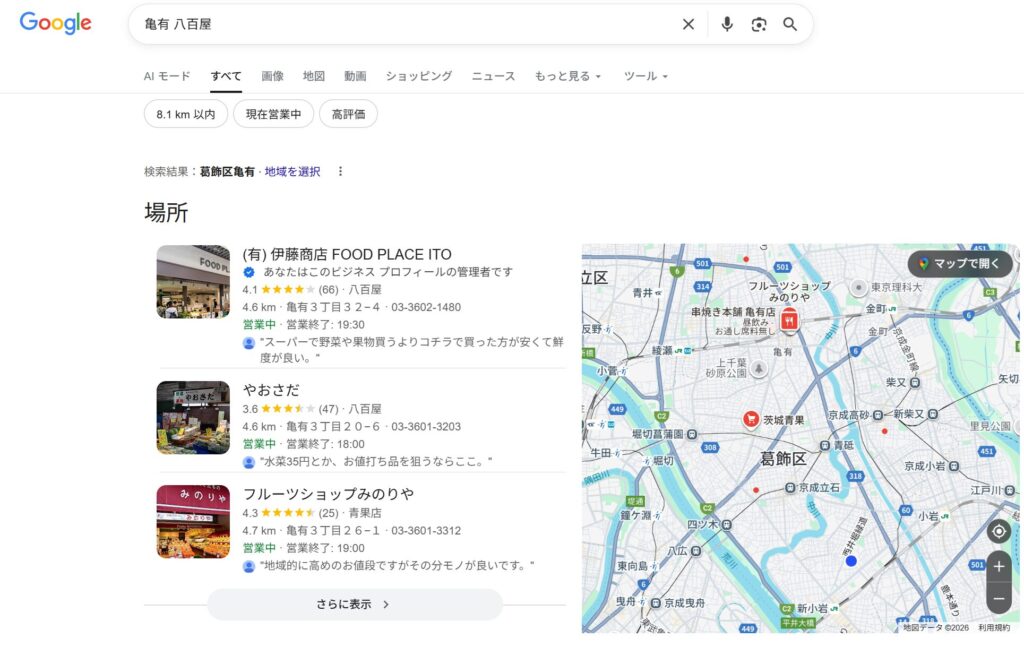Viewport: 1024px width, 647px height.
Task: Open Google Lens image search icon
Action: 758,24
